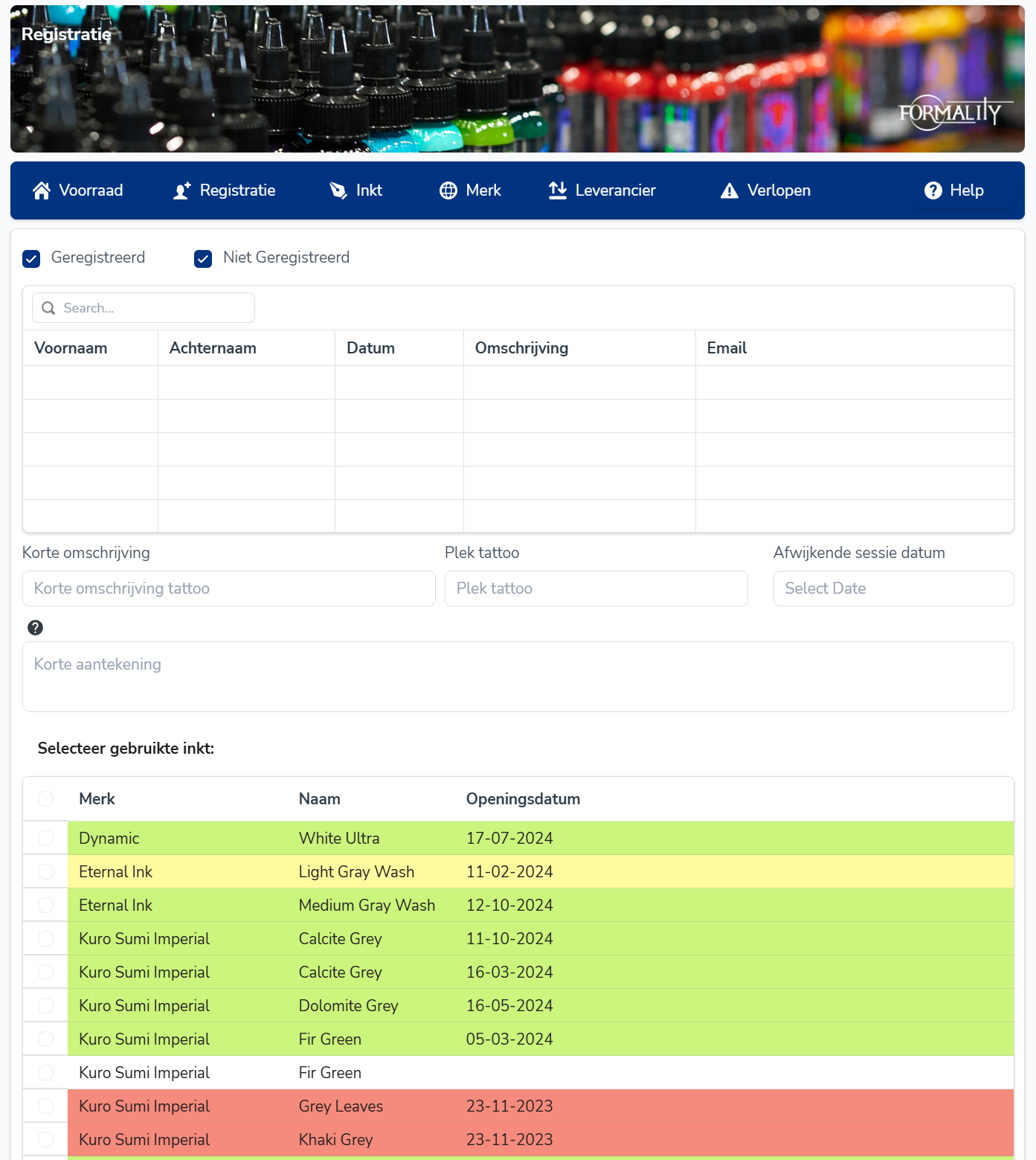Check the Fir Green 05-03-2024 checkbox
The width and height of the screenshot is (1036, 1160).
coord(46,1039)
